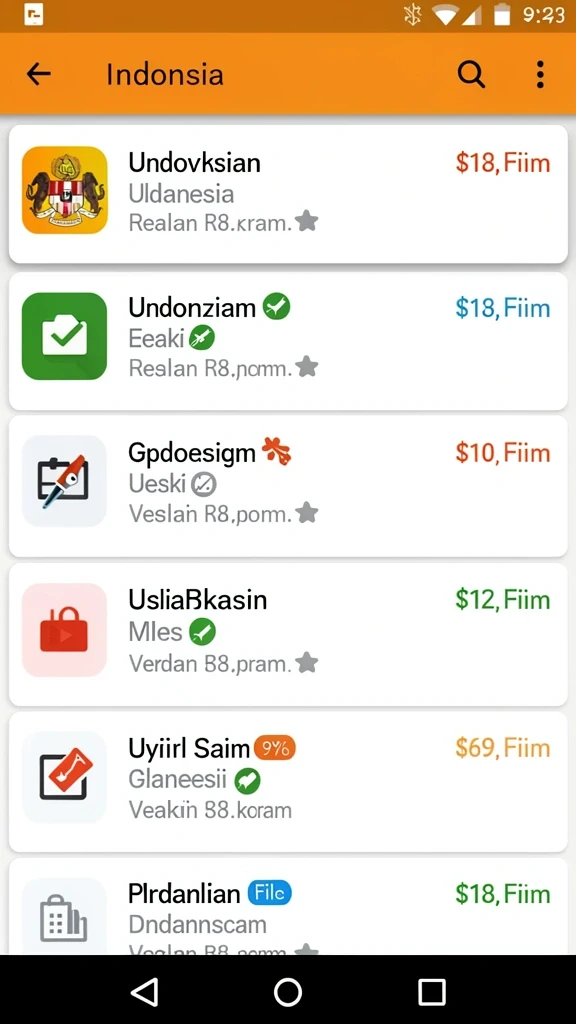This screenshot has width=576, height=1024.
Task: Open the UsliaBkasin list entry title
Action: click(197, 600)
